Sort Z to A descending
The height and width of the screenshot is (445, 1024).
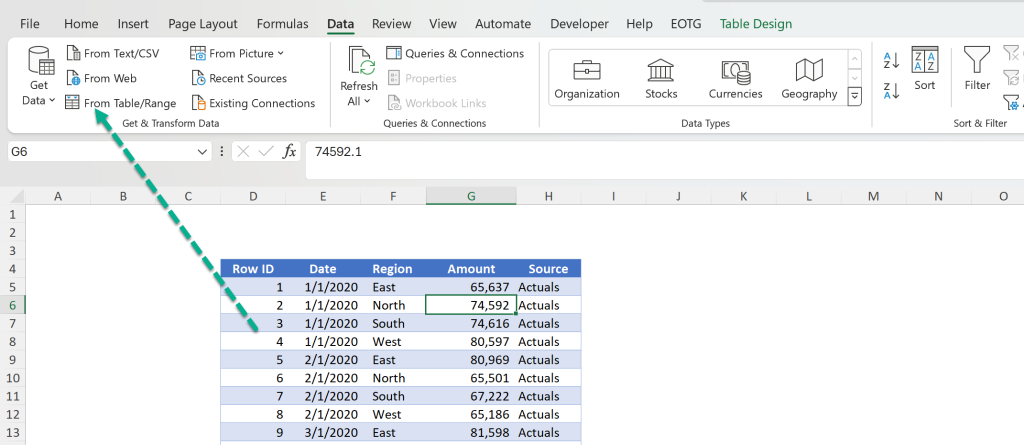pyautogui.click(x=891, y=91)
